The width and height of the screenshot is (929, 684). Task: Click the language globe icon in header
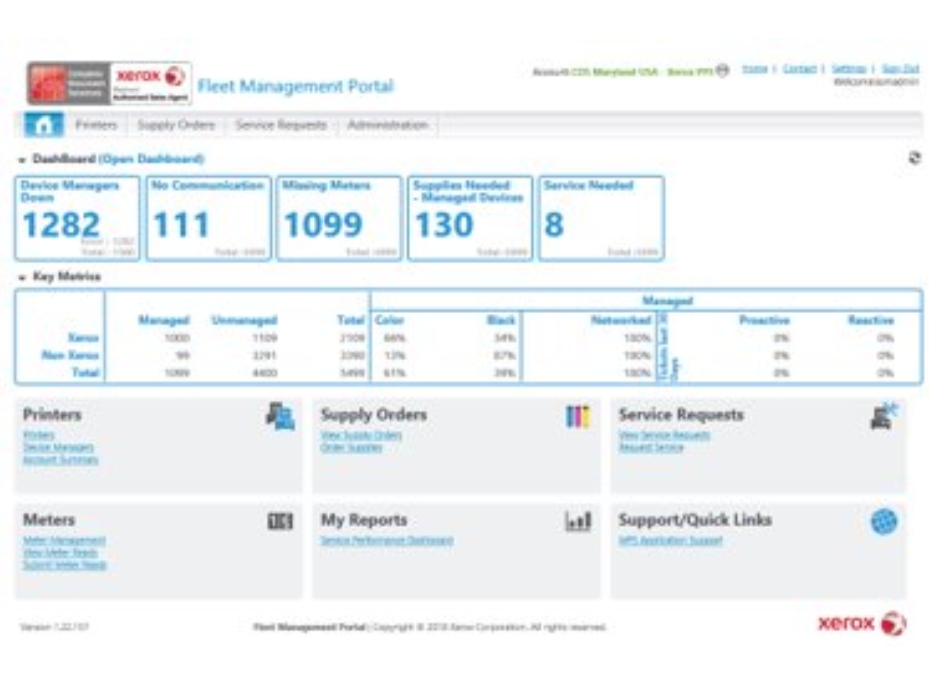point(722,71)
